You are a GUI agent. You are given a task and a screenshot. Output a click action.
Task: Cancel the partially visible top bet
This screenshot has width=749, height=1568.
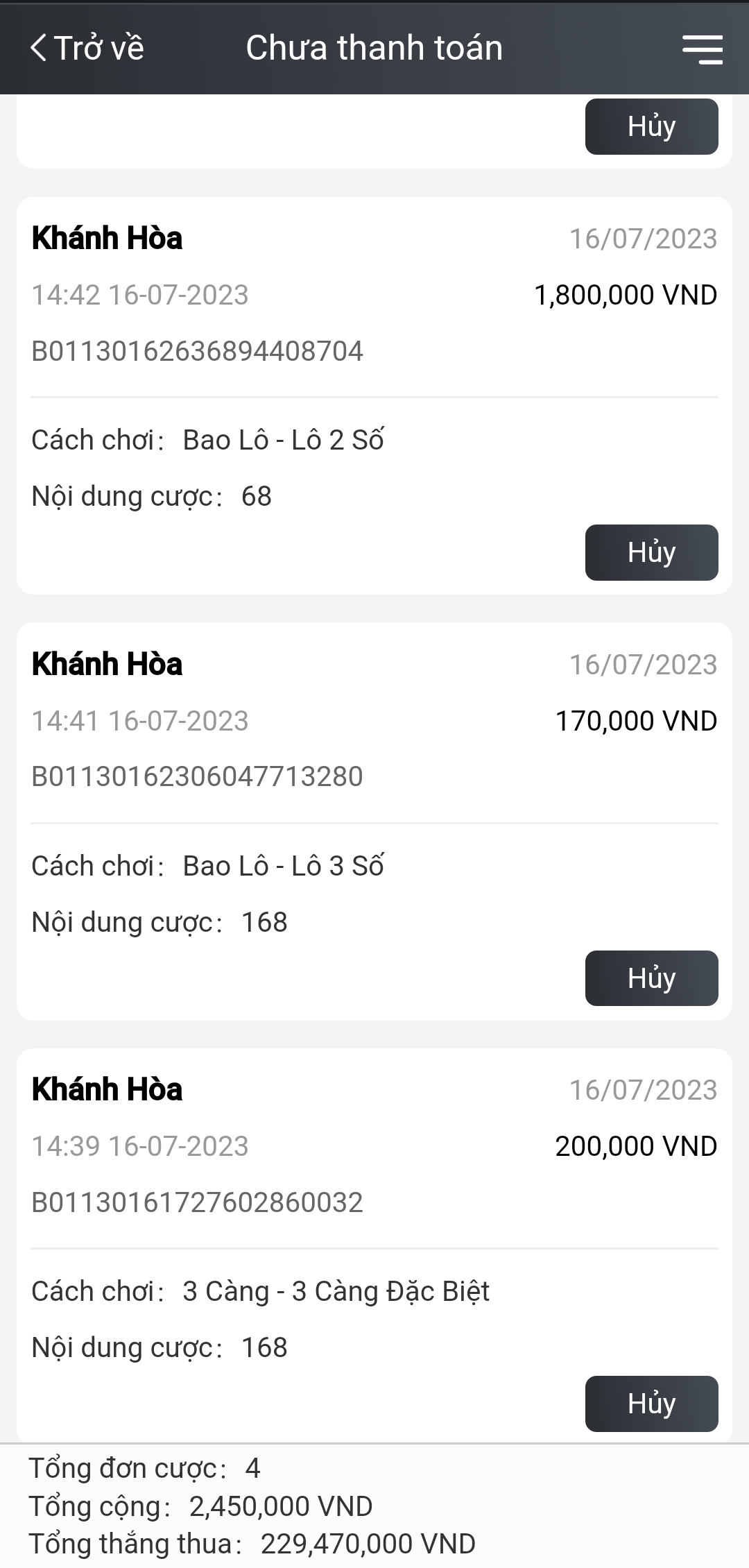pyautogui.click(x=651, y=126)
